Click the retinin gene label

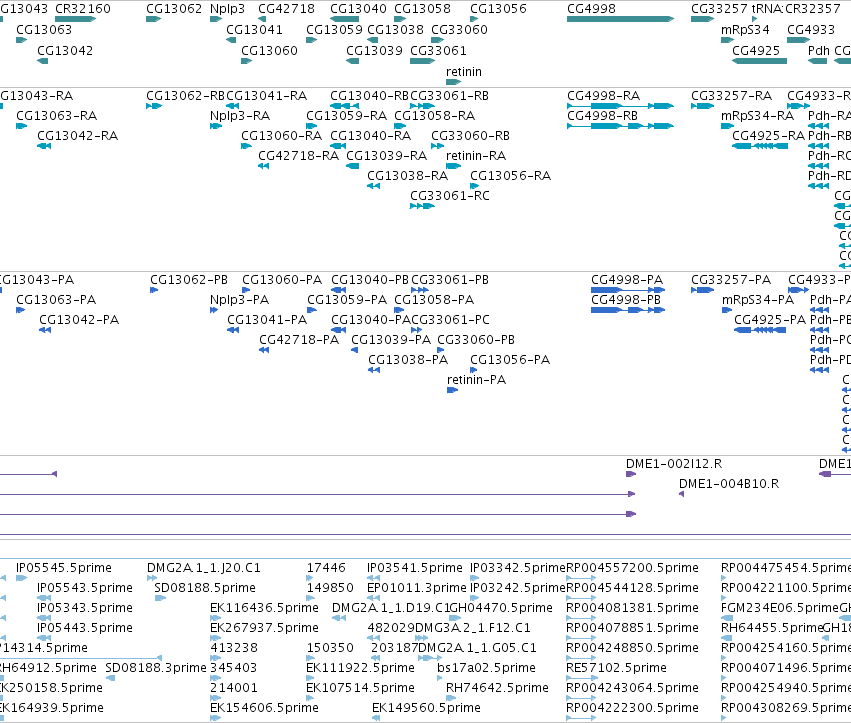tap(463, 72)
